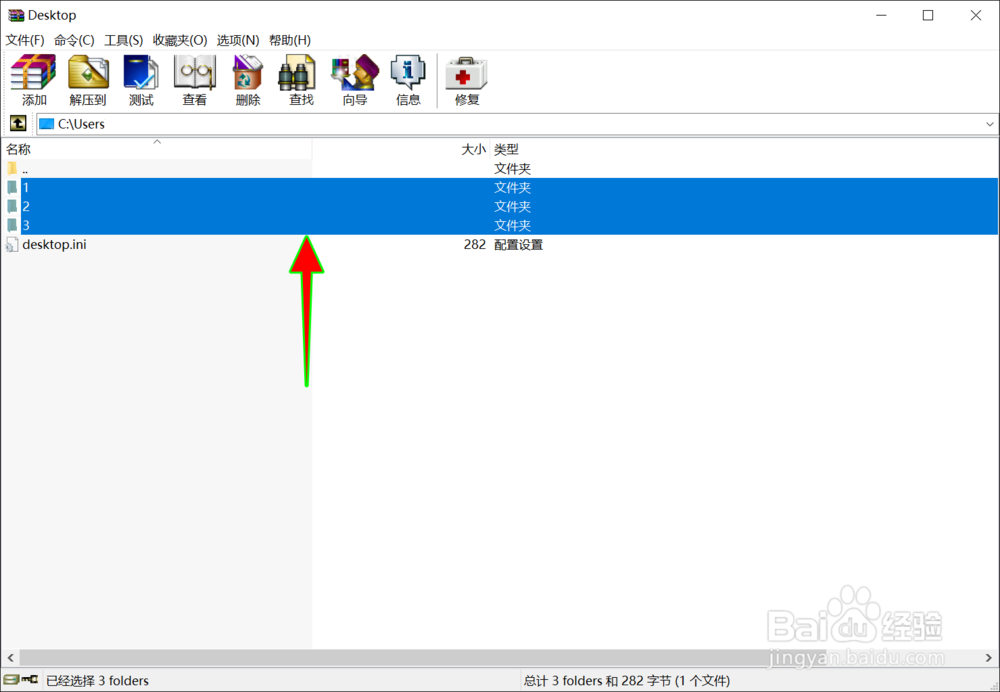Open the 工具(S) menu

(x=122, y=40)
